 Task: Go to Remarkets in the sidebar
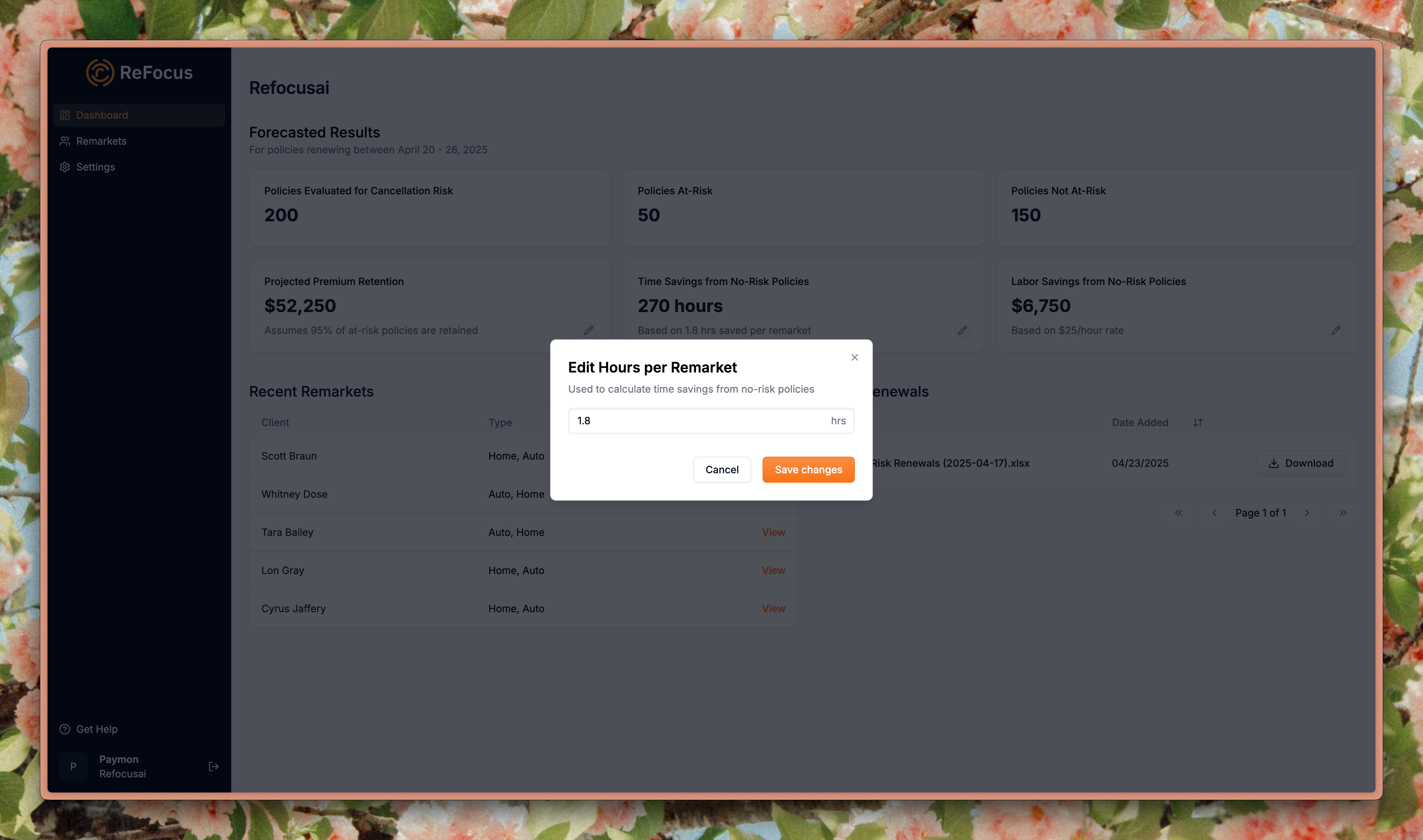(x=139, y=141)
